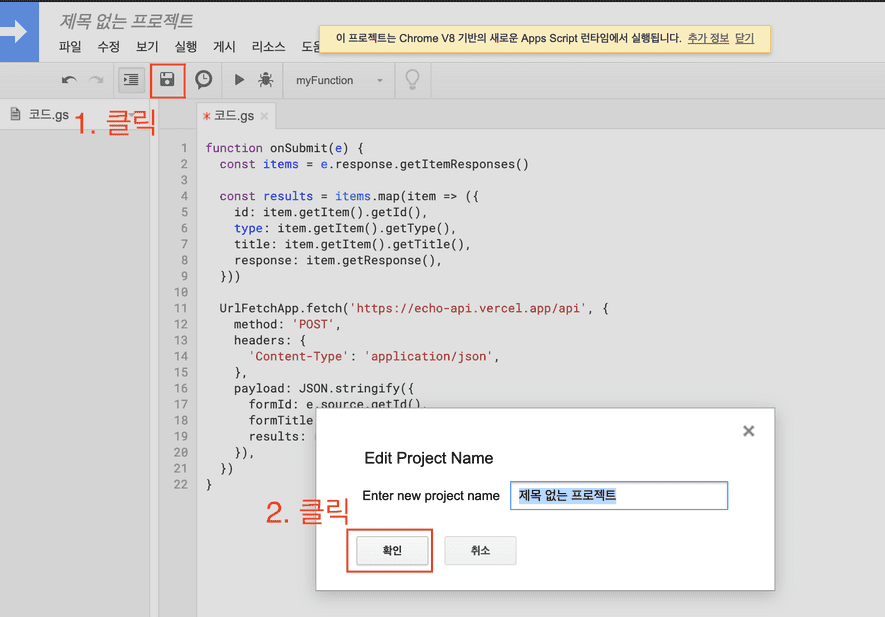This screenshot has height=617, width=885.
Task: Open the 파일 menu
Action: 70,47
